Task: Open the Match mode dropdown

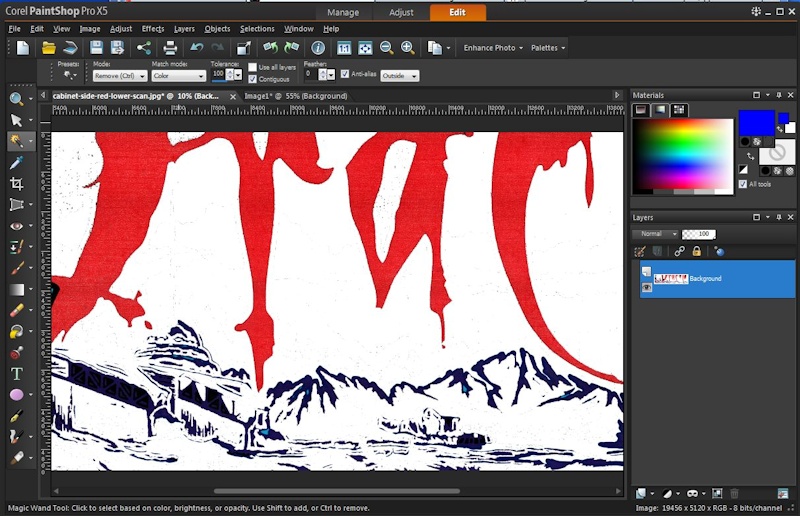Action: (178, 76)
